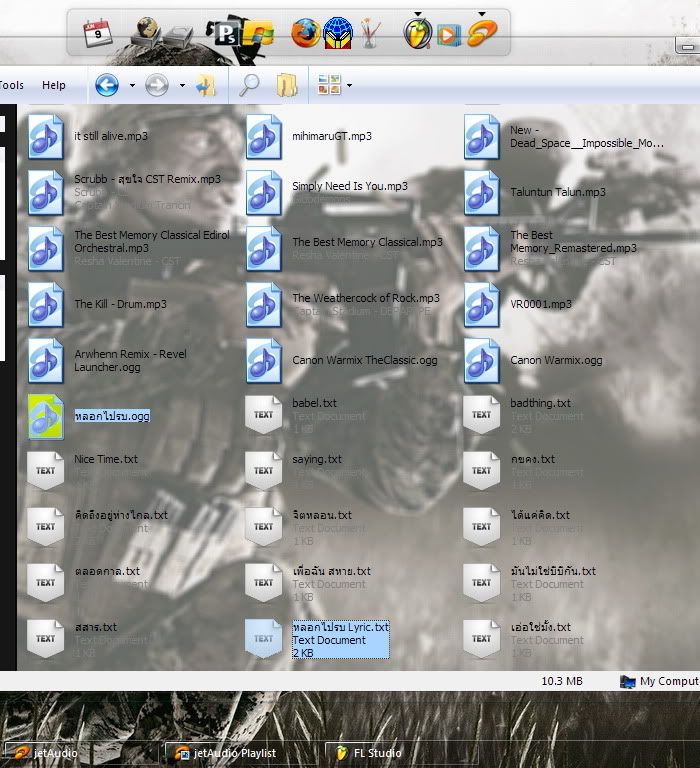The image size is (700, 768).
Task: Launch FL Studio from the dock
Action: 417,33
